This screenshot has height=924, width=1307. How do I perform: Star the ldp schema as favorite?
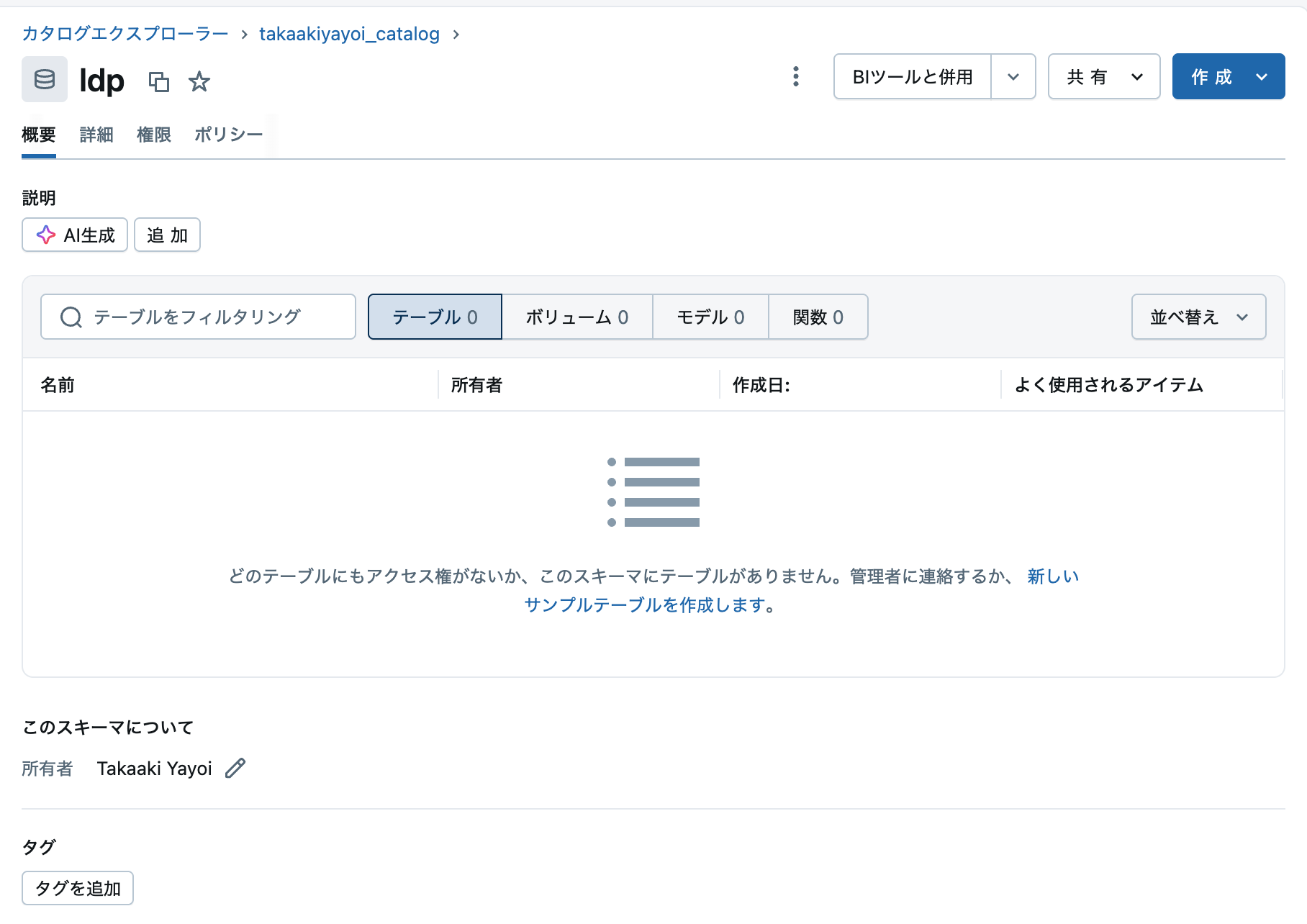(x=199, y=82)
